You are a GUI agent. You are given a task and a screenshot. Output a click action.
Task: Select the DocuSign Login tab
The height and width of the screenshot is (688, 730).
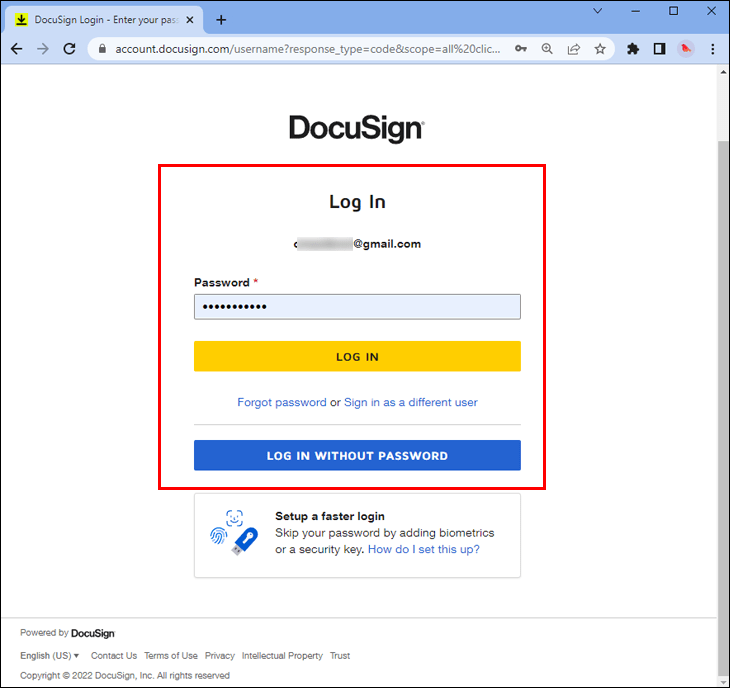pos(103,20)
